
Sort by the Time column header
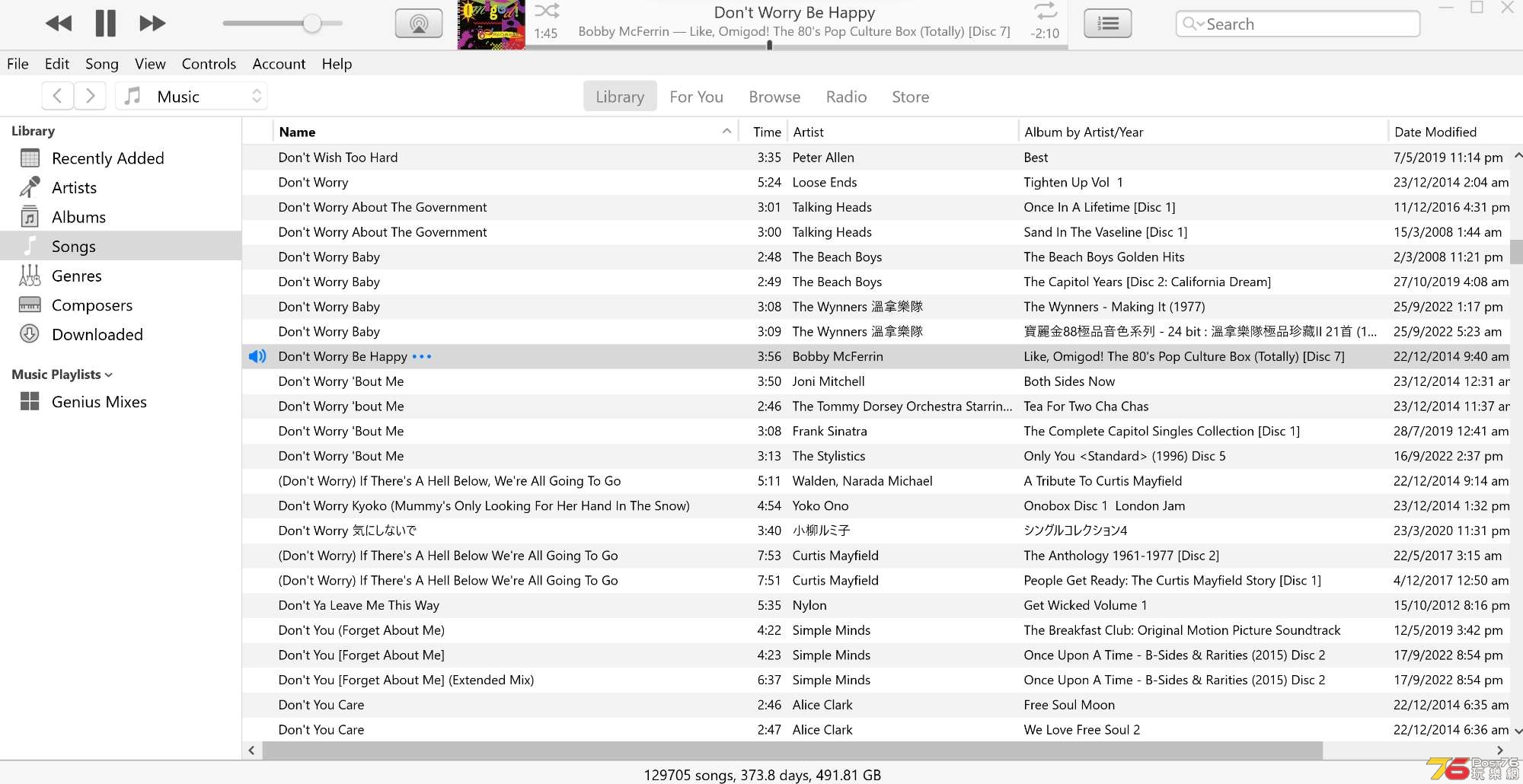pyautogui.click(x=762, y=132)
